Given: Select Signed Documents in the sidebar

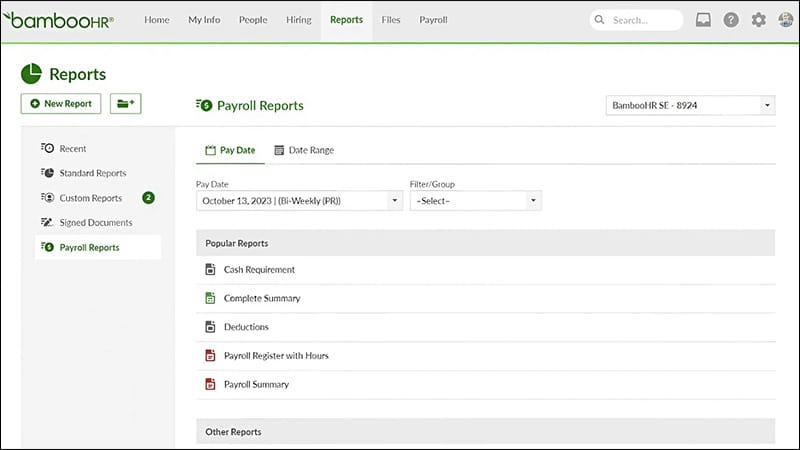Looking at the screenshot, I should coord(98,222).
